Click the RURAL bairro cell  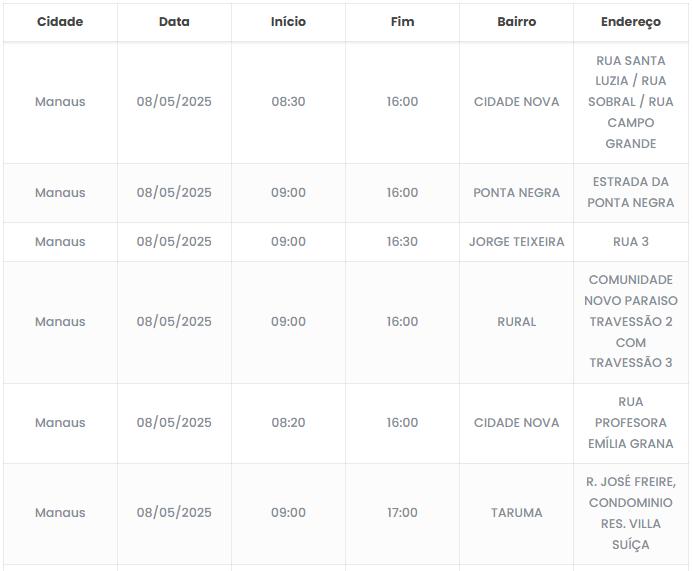(516, 322)
